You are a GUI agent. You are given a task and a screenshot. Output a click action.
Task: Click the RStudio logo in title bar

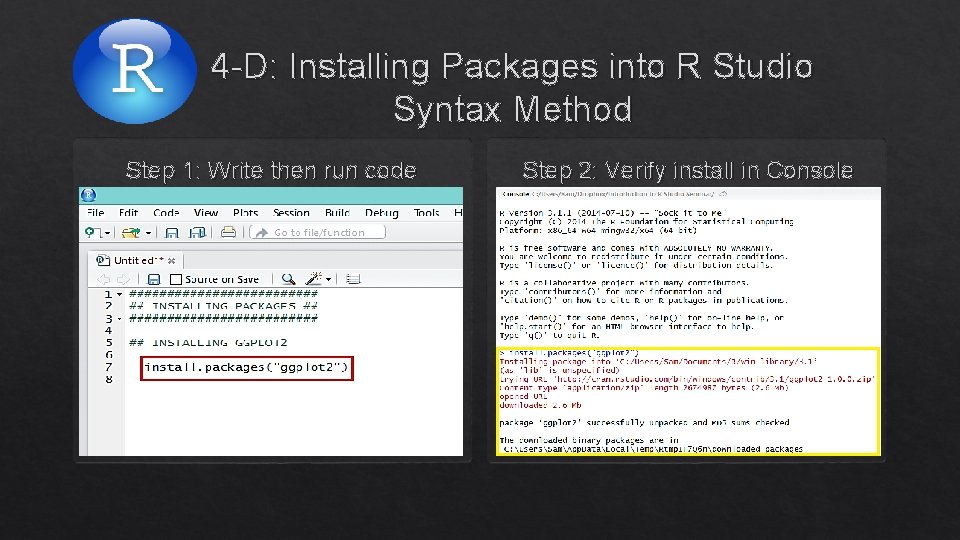(x=89, y=195)
